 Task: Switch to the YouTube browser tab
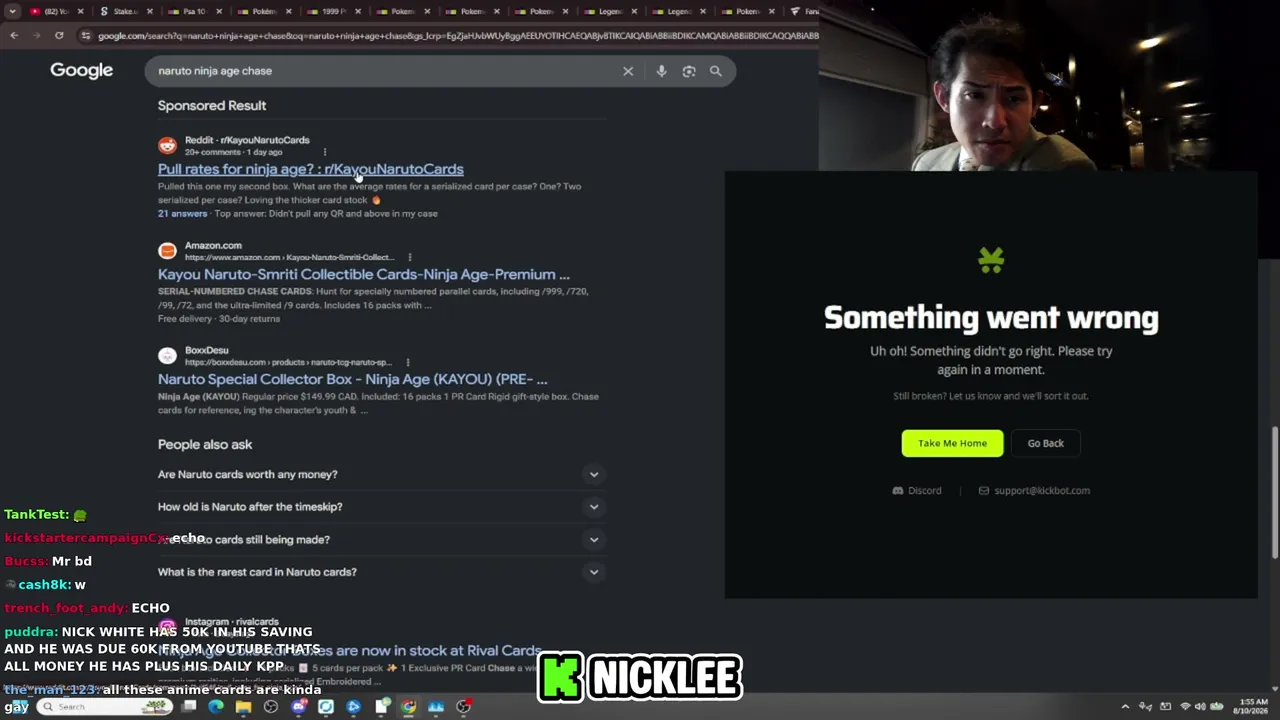tap(55, 11)
